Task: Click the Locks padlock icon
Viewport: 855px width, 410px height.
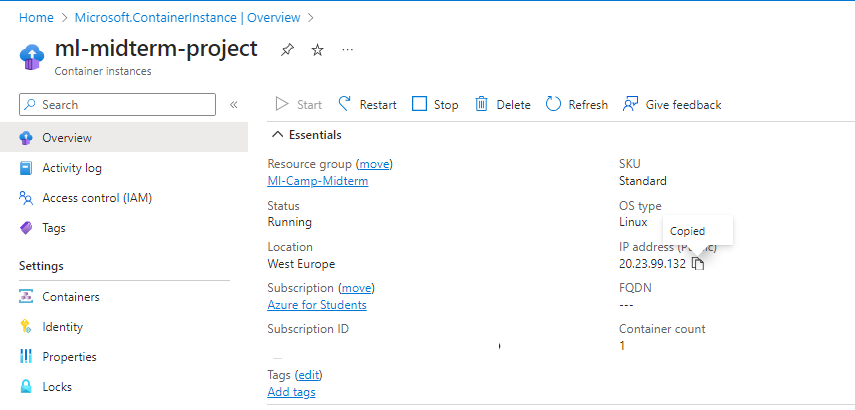Action: pos(26,387)
